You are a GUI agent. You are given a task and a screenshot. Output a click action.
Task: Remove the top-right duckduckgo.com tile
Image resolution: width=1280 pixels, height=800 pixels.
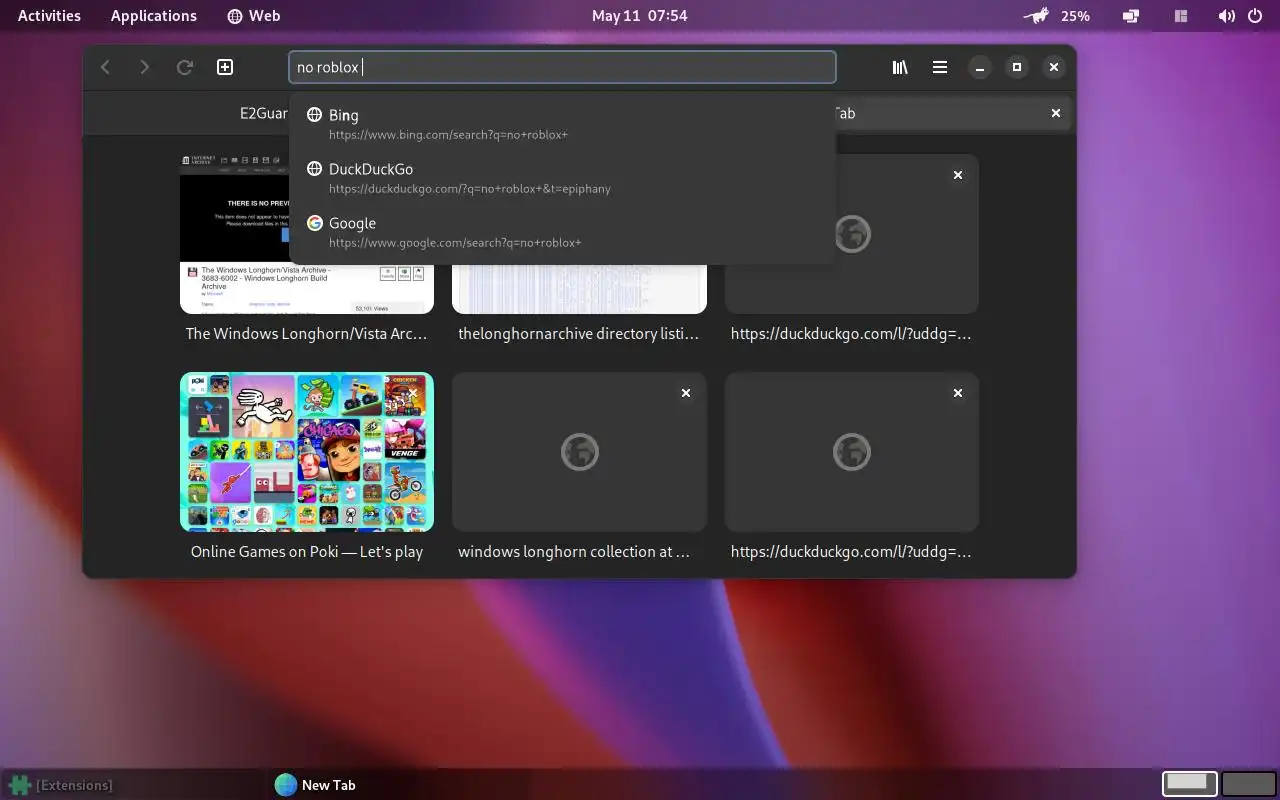(x=958, y=175)
